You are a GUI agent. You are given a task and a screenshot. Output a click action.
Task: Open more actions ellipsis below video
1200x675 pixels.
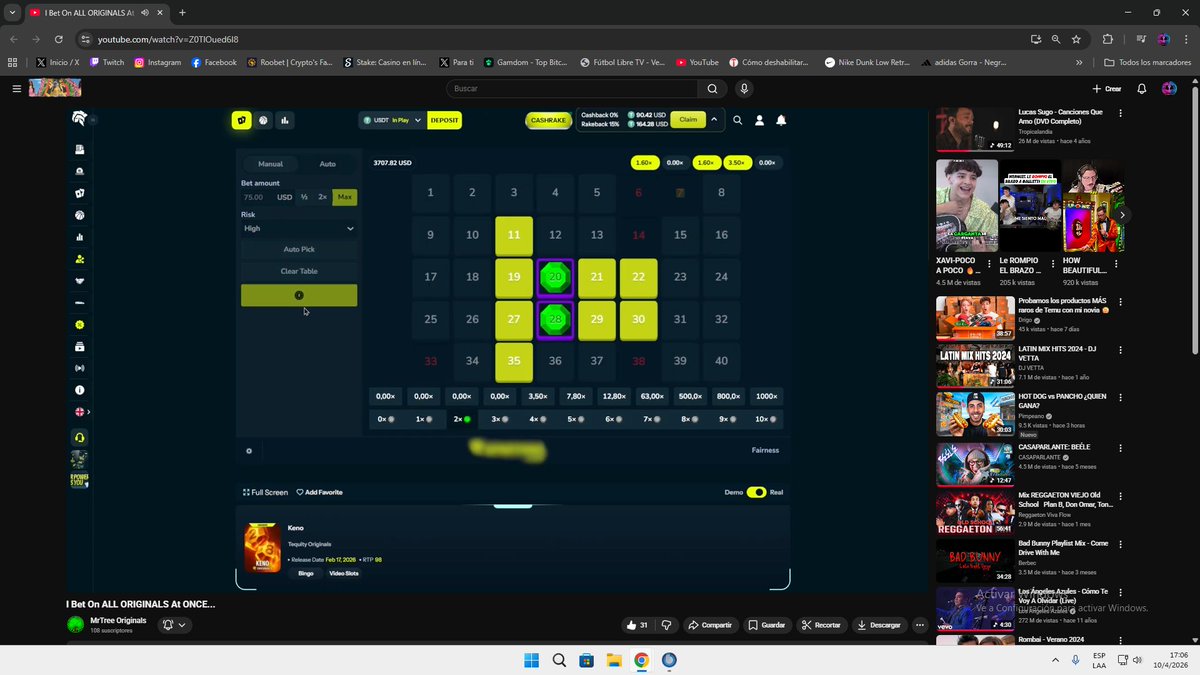pyautogui.click(x=919, y=625)
